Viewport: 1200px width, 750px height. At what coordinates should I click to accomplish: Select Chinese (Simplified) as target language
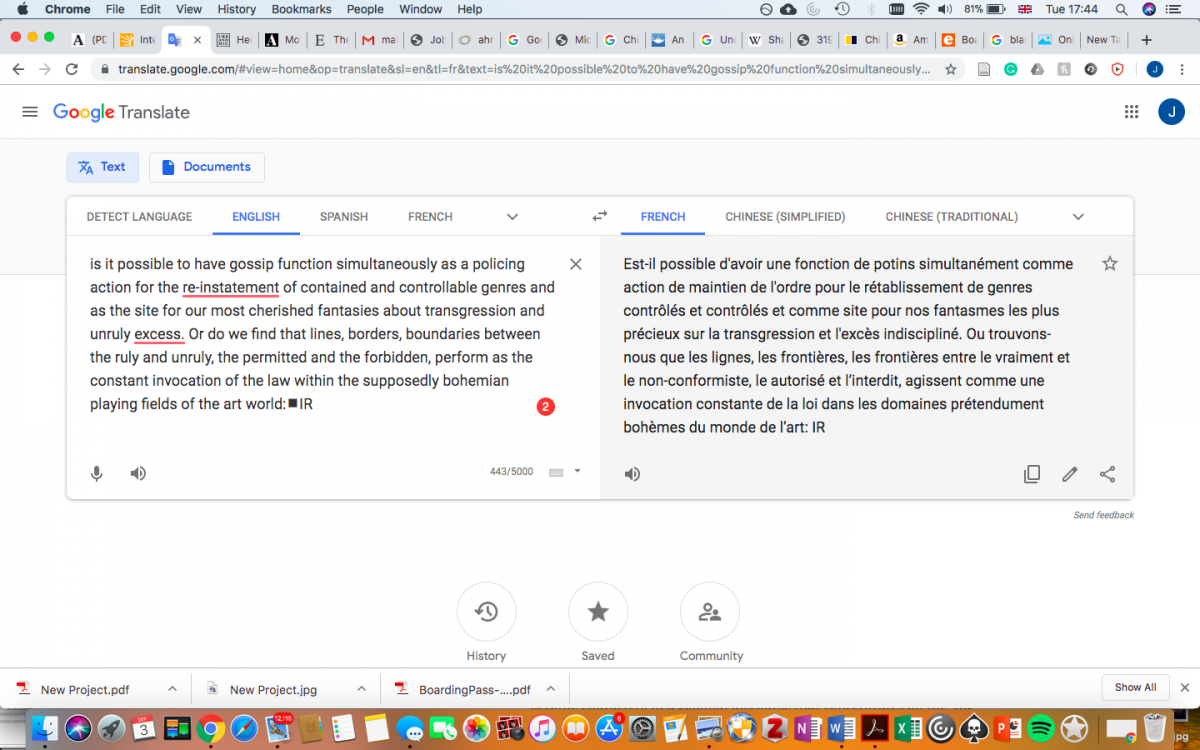pyautogui.click(x=785, y=216)
